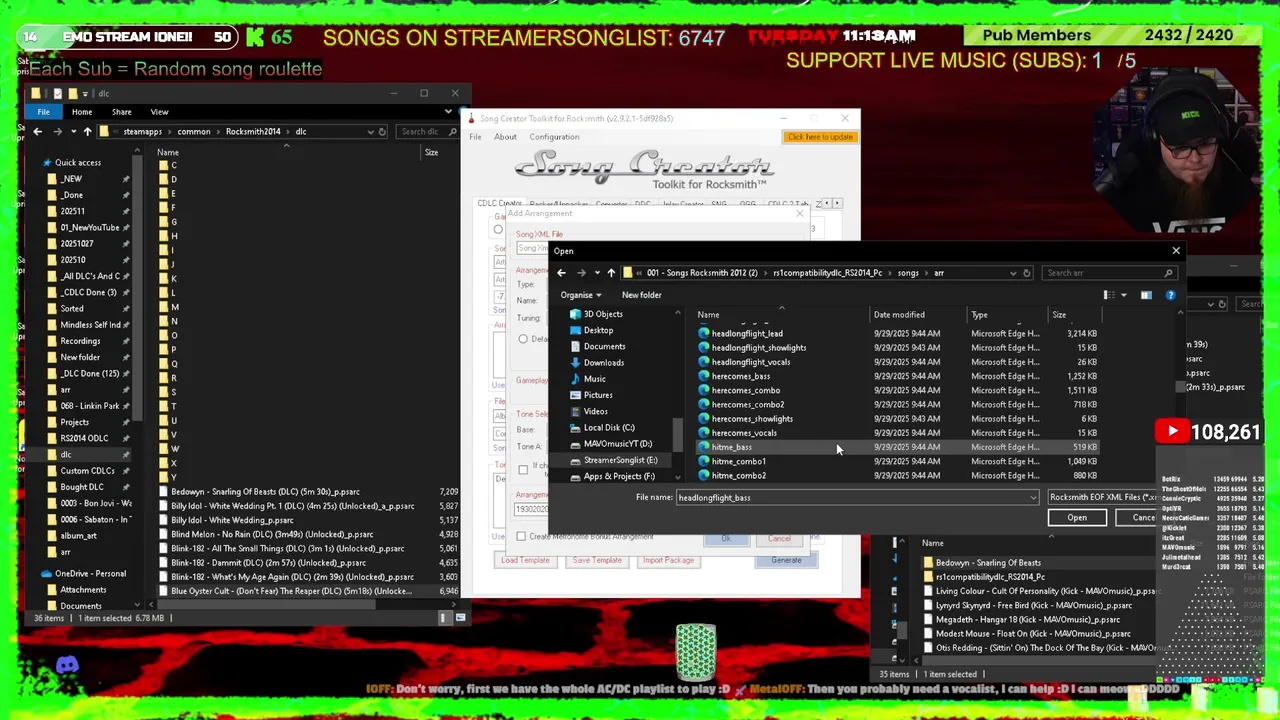This screenshot has height=720, width=1280.
Task: Click the Generate button in toolkit
Action: coord(786,560)
